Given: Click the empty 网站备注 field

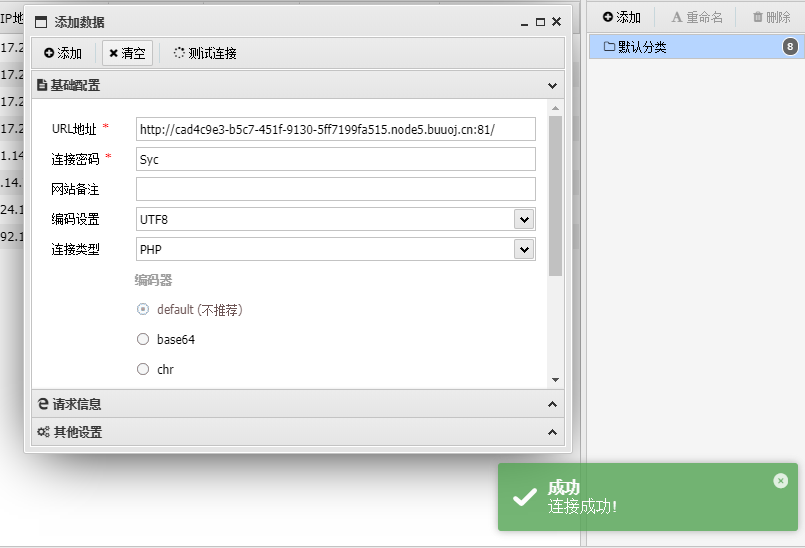Looking at the screenshot, I should point(336,189).
